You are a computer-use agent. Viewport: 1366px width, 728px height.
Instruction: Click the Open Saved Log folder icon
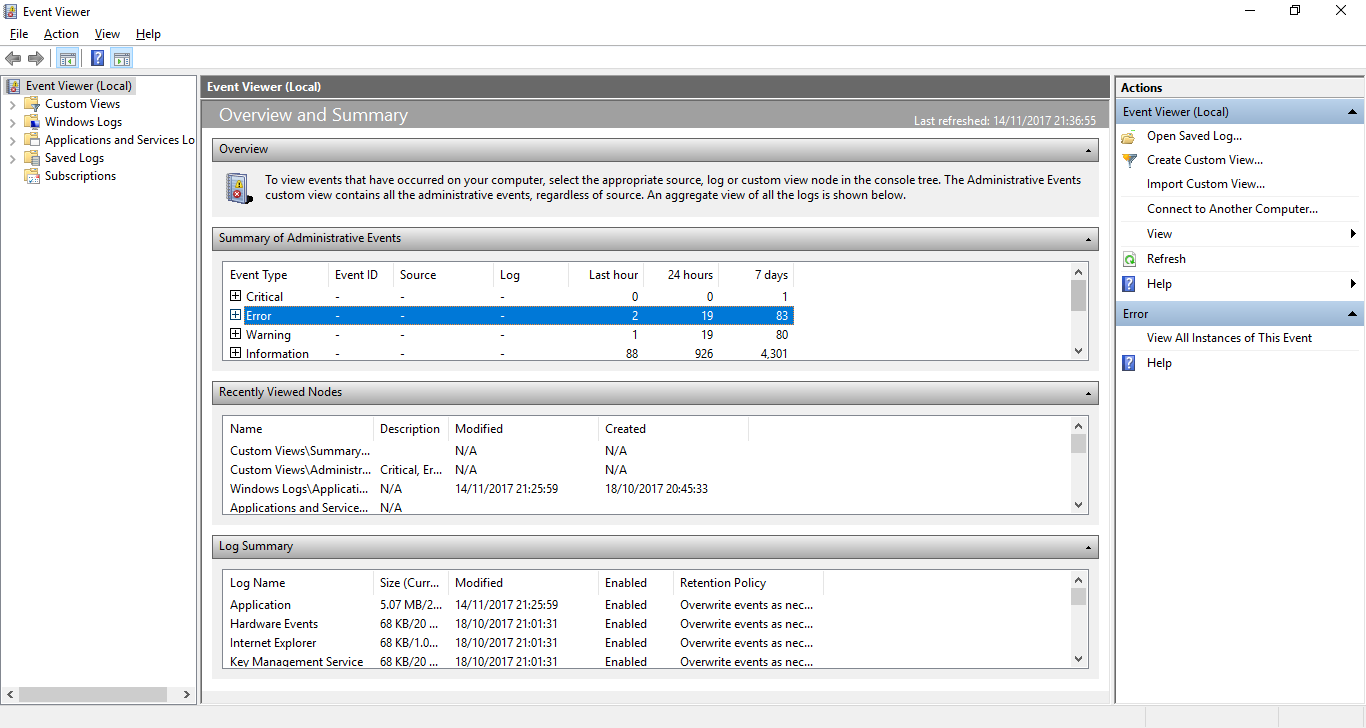point(1129,136)
